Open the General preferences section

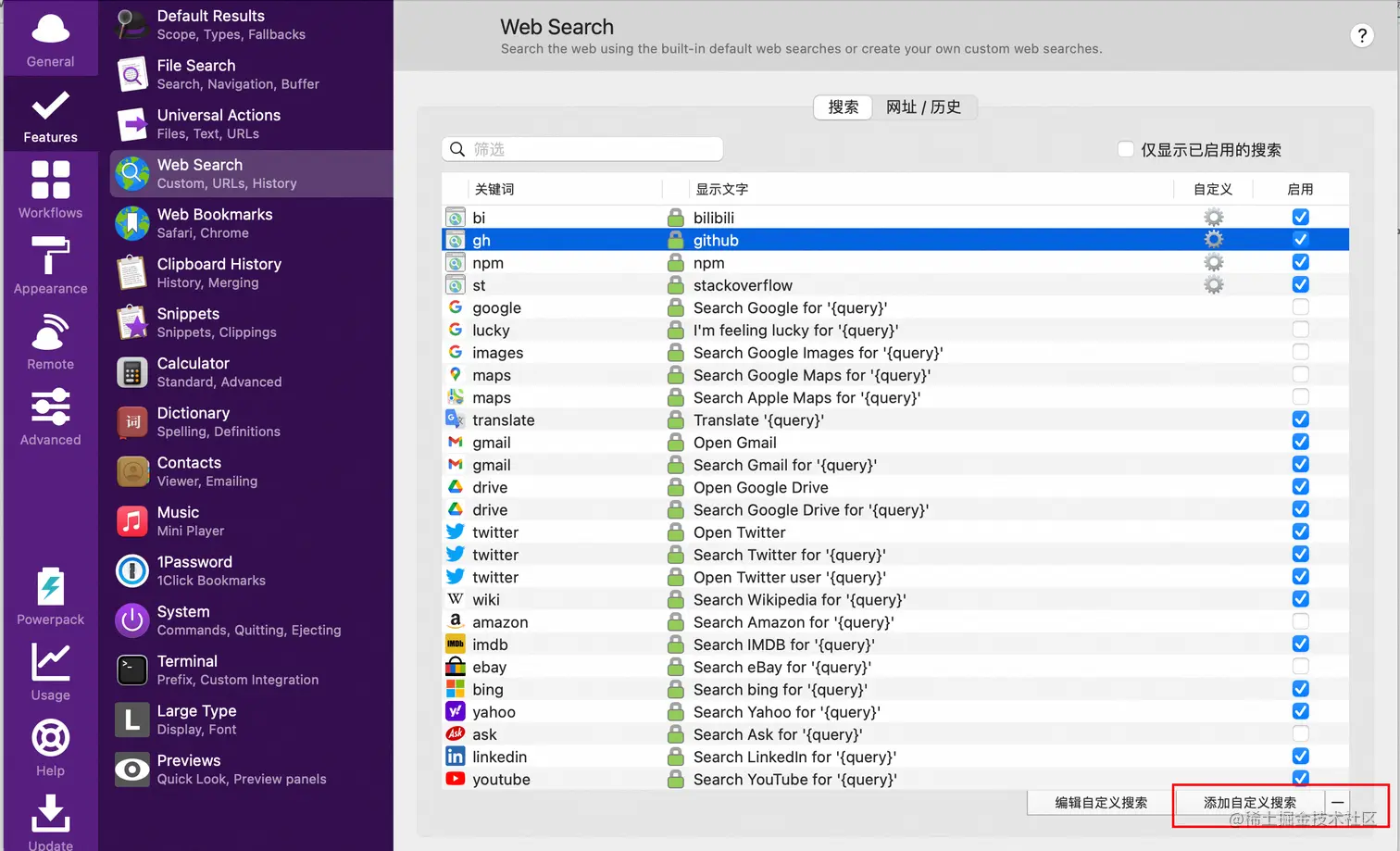(50, 39)
